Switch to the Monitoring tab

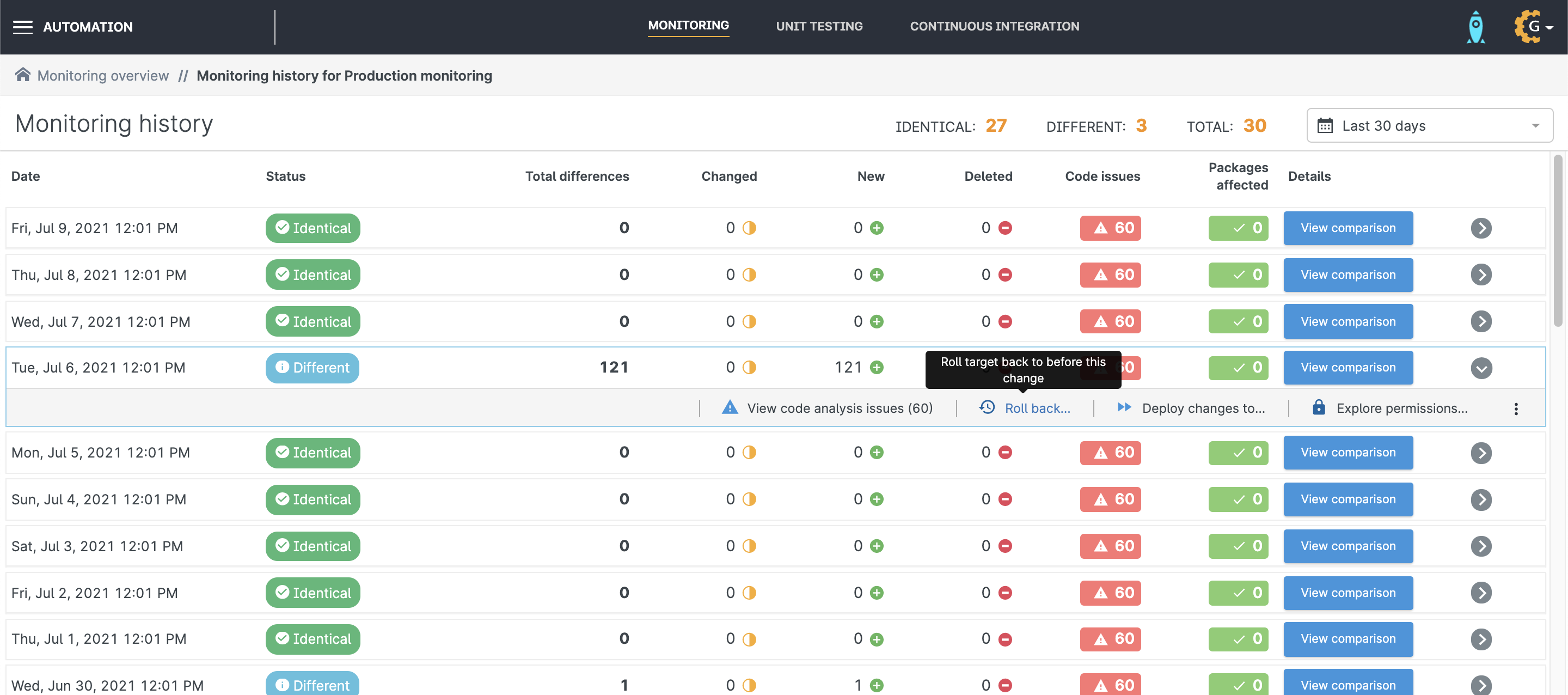688,26
